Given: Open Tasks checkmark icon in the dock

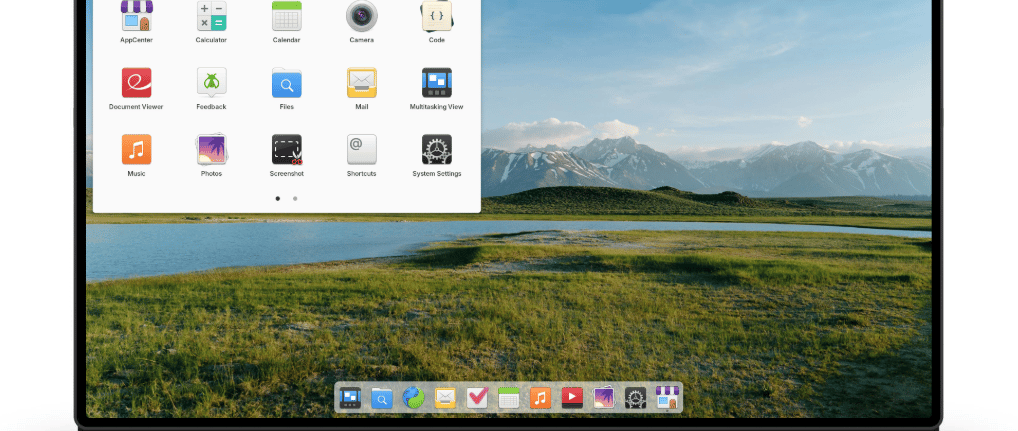Looking at the screenshot, I should 477,397.
